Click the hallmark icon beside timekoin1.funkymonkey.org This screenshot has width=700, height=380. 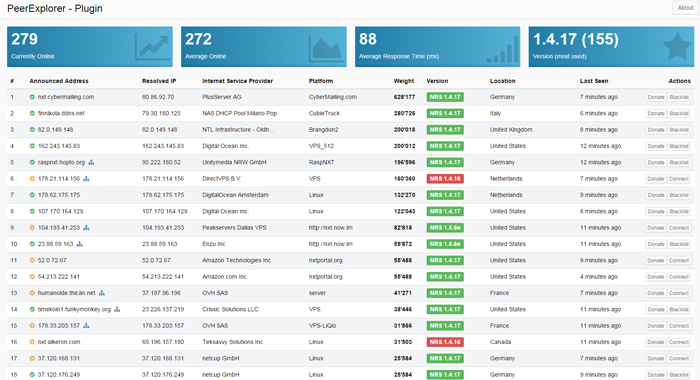tap(117, 309)
